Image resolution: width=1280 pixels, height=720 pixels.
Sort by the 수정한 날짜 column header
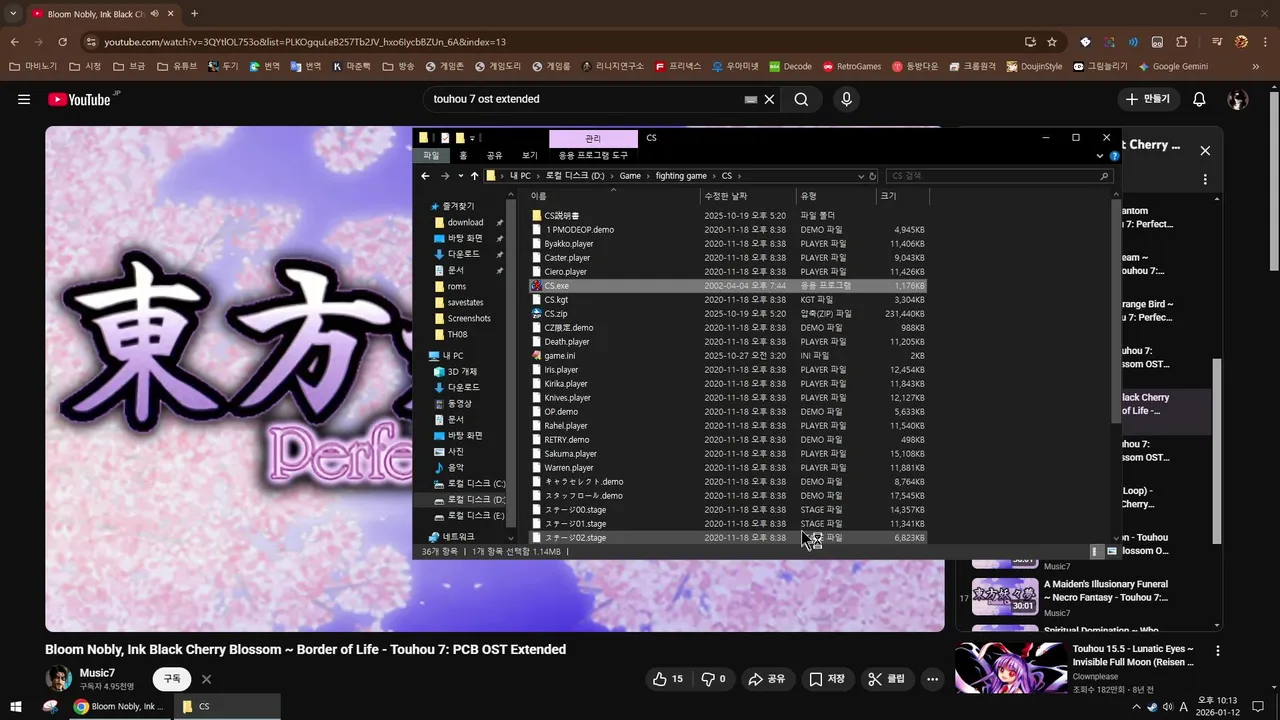748,196
